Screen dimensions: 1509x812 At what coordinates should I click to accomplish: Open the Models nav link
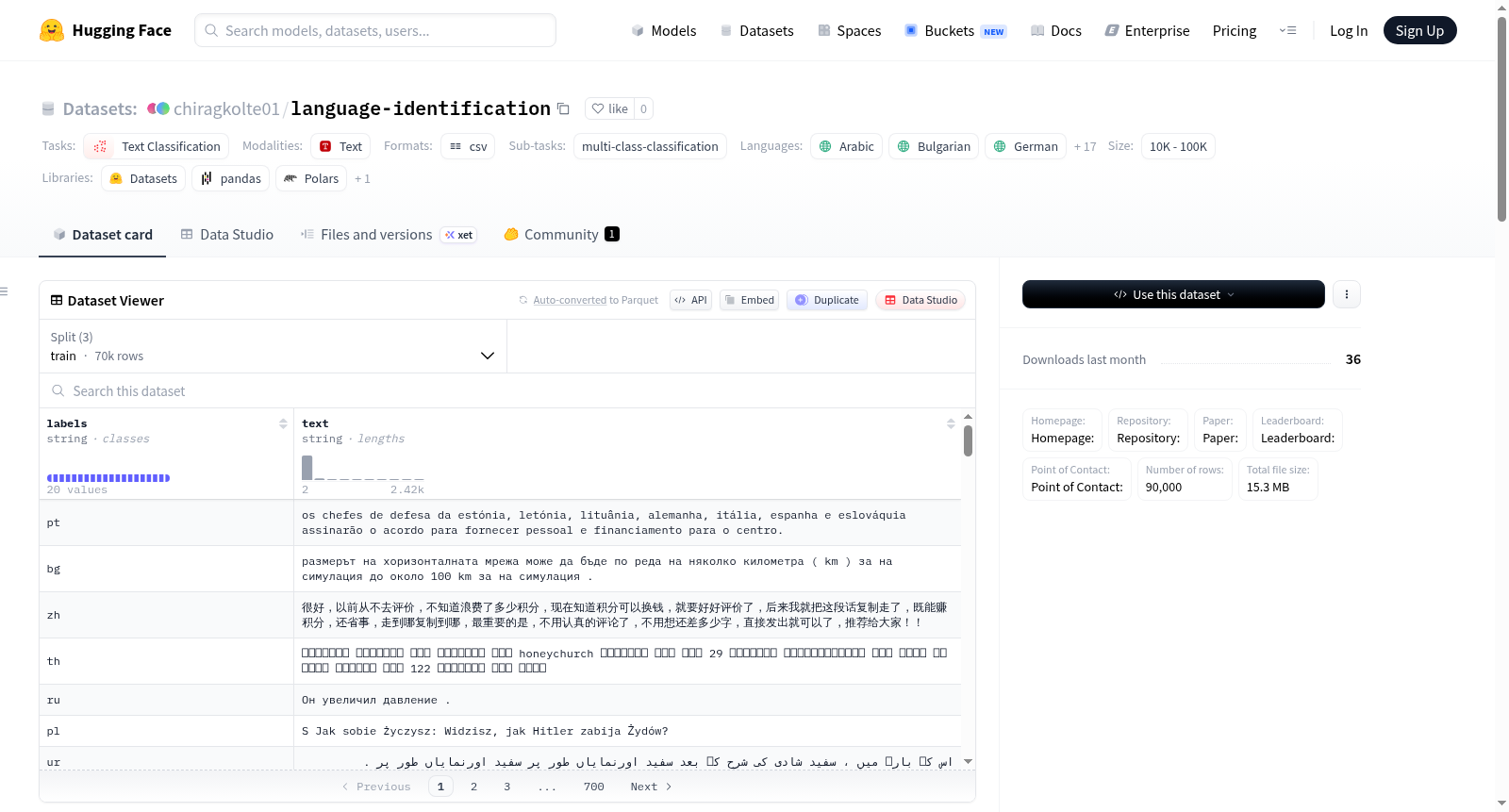pos(664,31)
